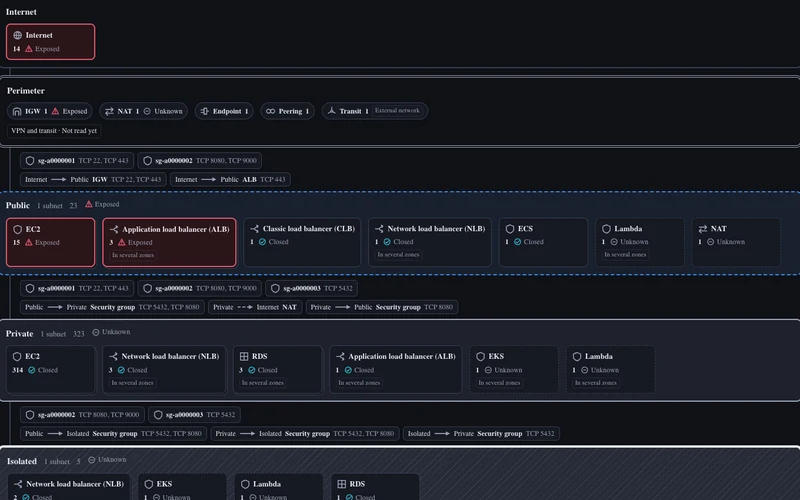
Task: Click the Private to Internet NAT route chip
Action: pos(255,307)
